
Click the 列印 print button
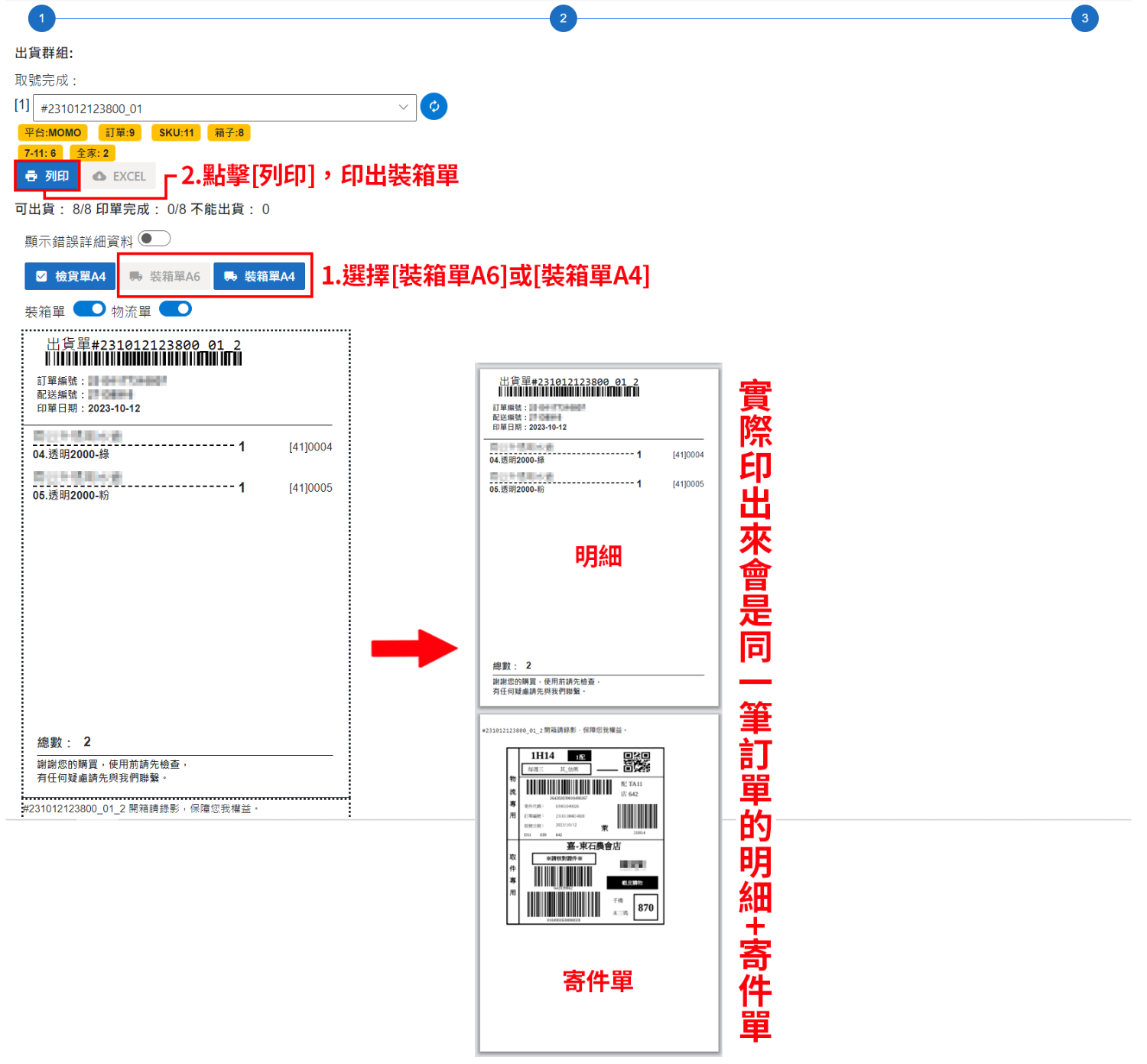(x=47, y=176)
